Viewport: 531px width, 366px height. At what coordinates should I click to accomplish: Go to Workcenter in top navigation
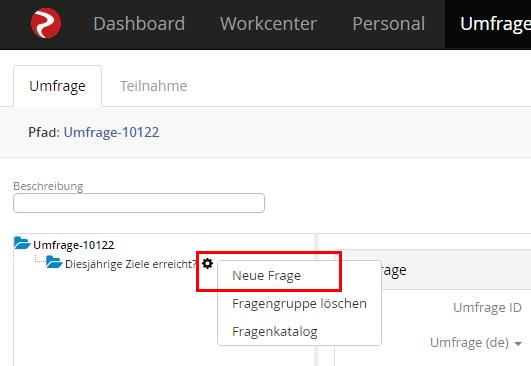pyautogui.click(x=268, y=24)
